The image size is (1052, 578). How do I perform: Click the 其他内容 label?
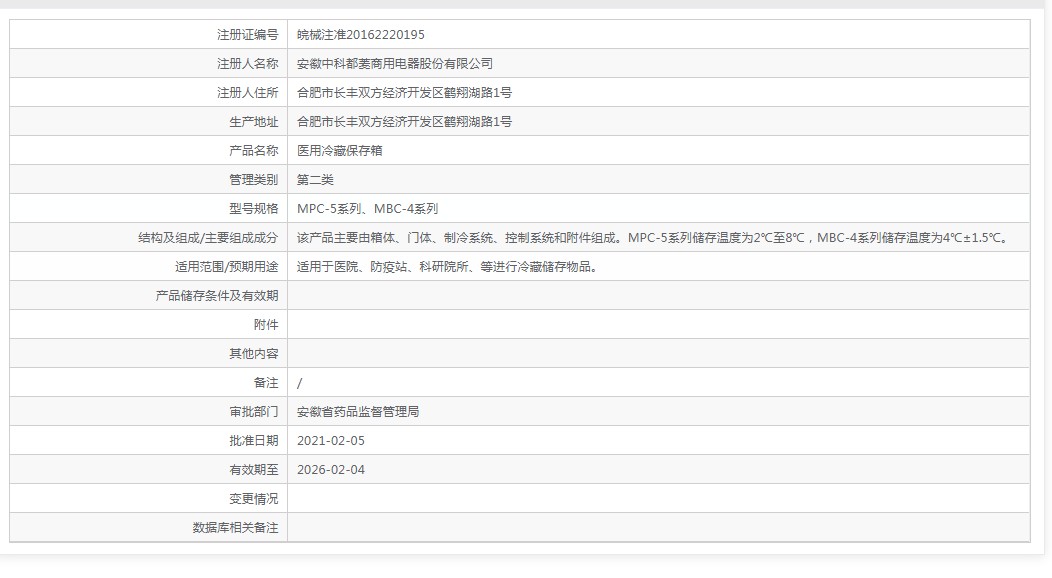point(253,353)
